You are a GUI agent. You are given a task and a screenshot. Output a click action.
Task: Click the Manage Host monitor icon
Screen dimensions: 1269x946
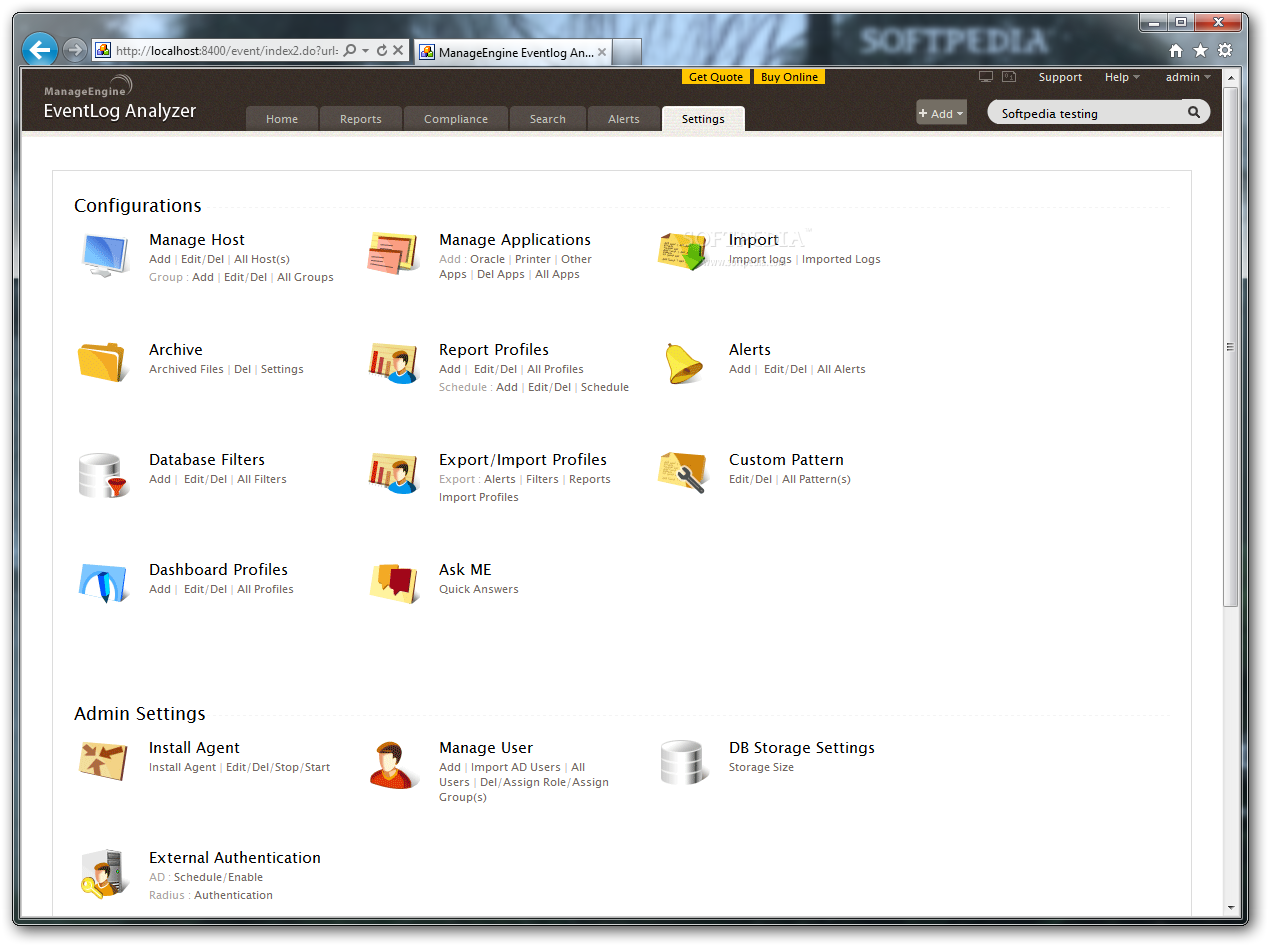(x=105, y=256)
